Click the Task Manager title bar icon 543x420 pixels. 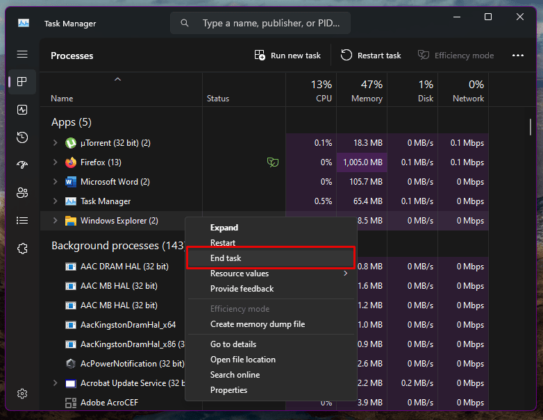24,23
